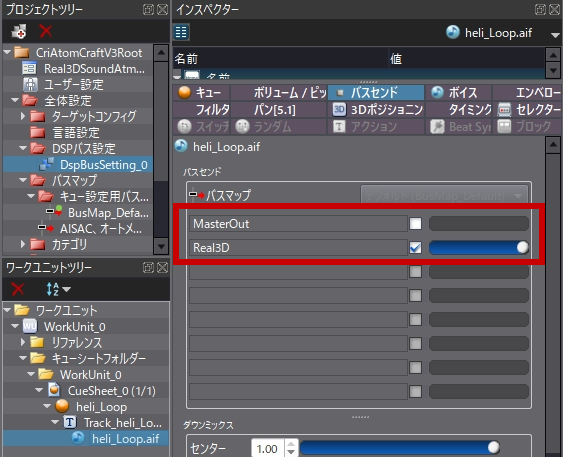Select the ユーザー設定 icon in project tree

click(30, 85)
